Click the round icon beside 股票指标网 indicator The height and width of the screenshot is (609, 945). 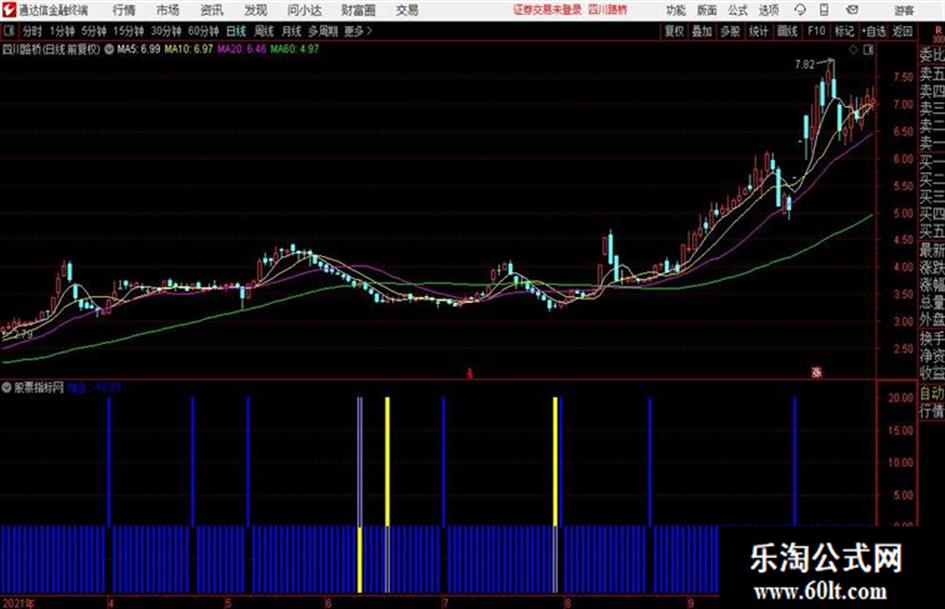(7, 387)
